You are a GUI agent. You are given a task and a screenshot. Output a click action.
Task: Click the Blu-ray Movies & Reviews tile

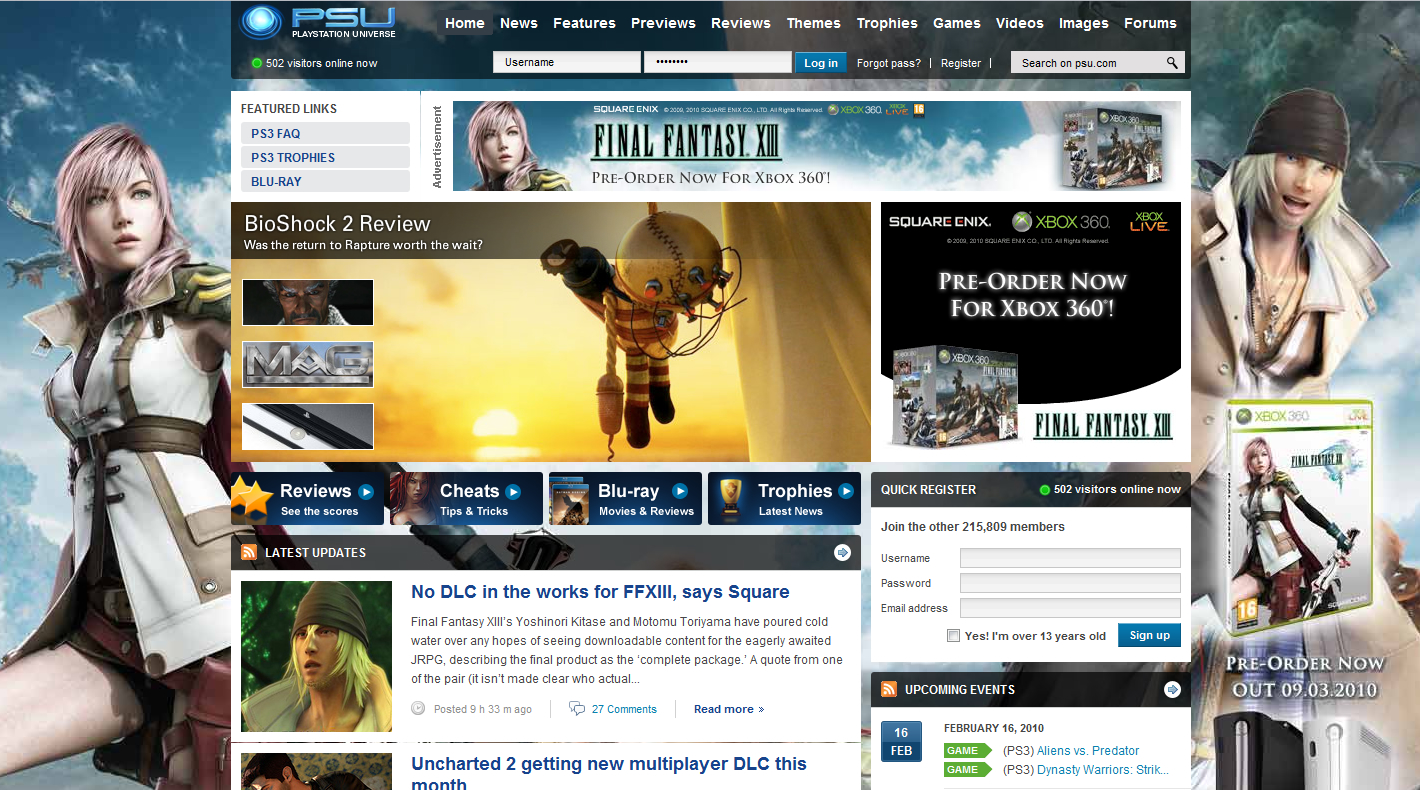coord(625,498)
